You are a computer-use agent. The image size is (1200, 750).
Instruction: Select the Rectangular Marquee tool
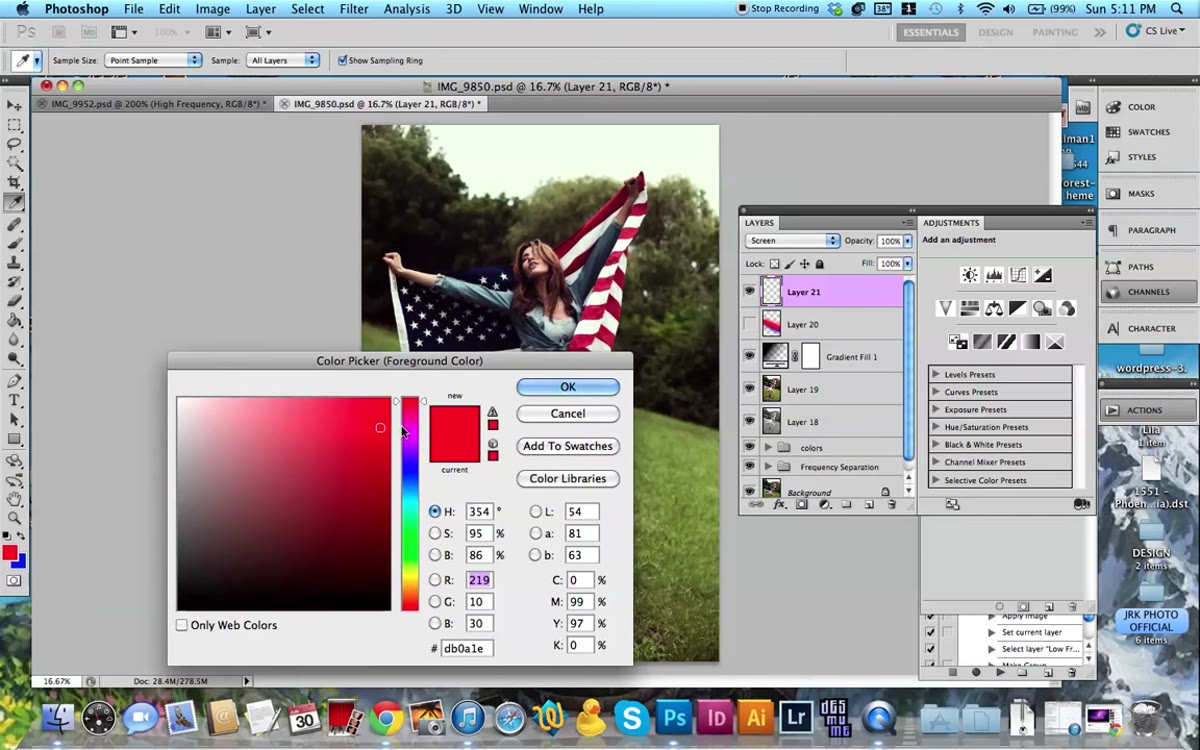(14, 125)
